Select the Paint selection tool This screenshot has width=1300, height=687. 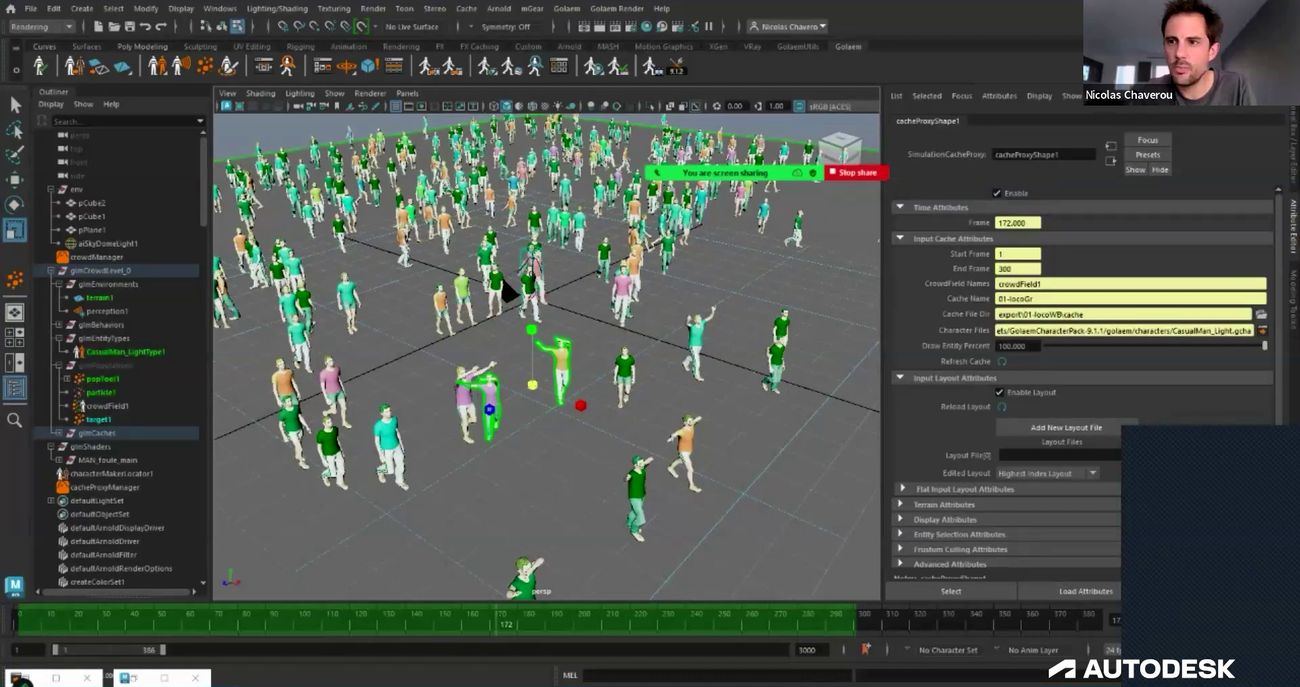15,155
